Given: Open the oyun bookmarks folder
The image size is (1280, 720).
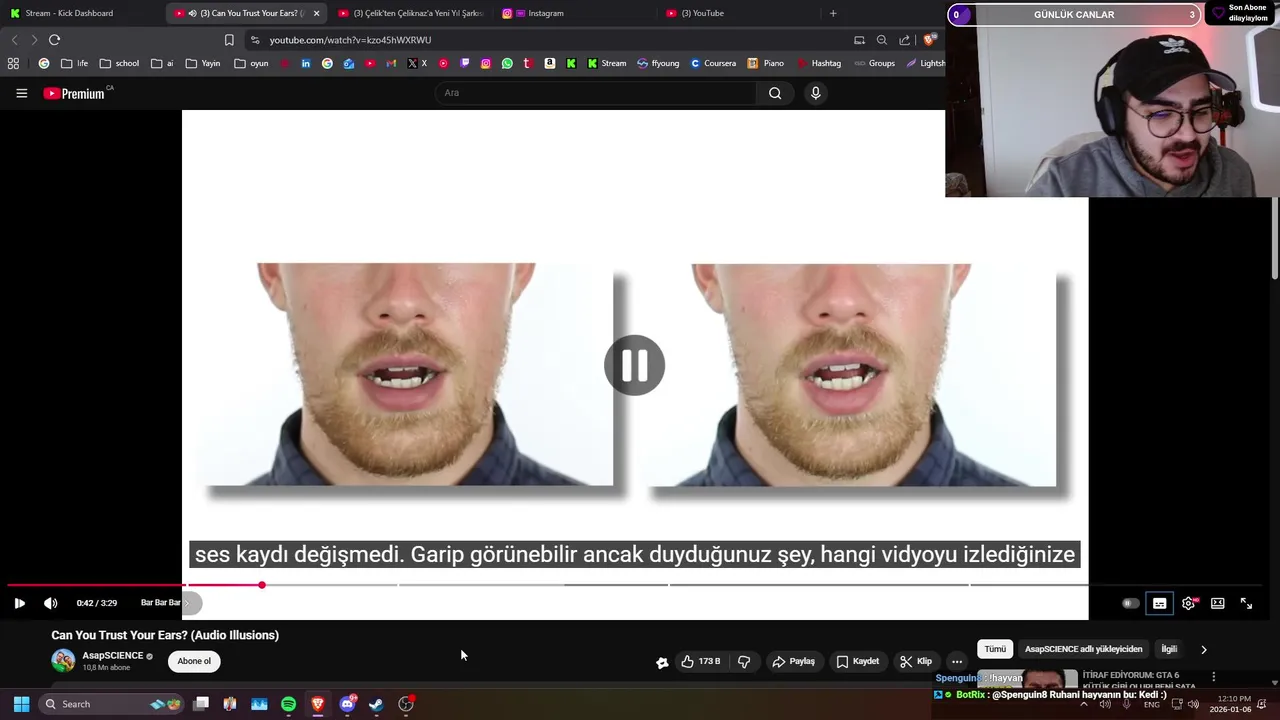Looking at the screenshot, I should pyautogui.click(x=251, y=63).
